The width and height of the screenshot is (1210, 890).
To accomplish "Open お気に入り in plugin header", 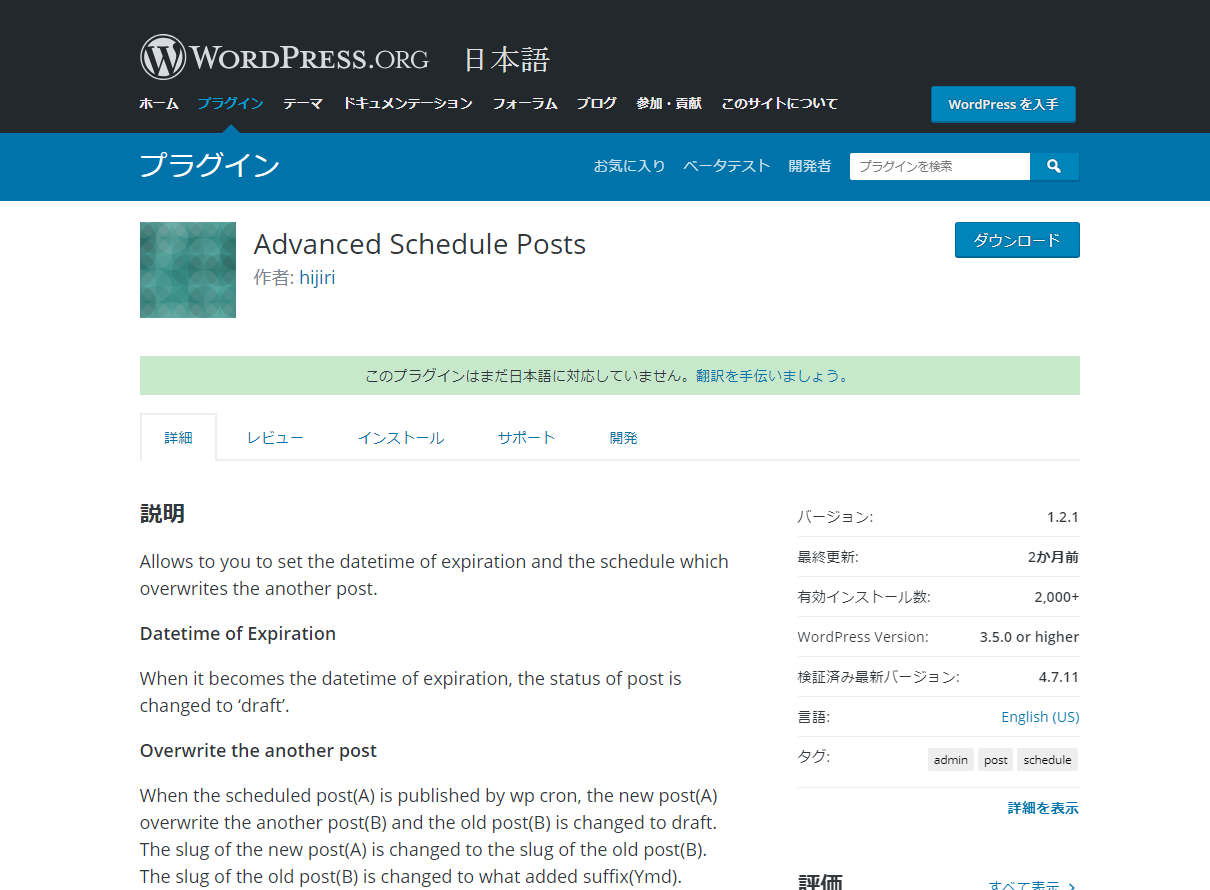I will point(629,166).
